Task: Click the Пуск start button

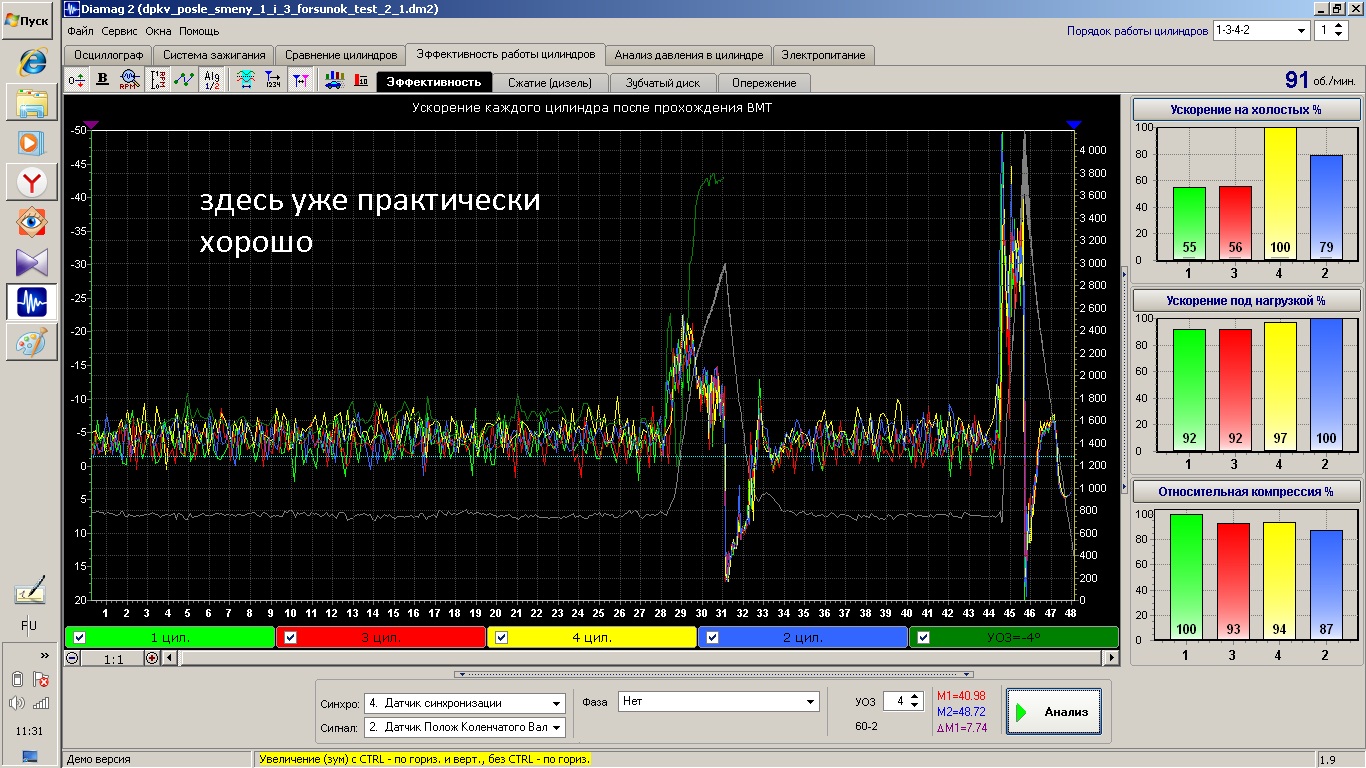Action: [x=27, y=20]
